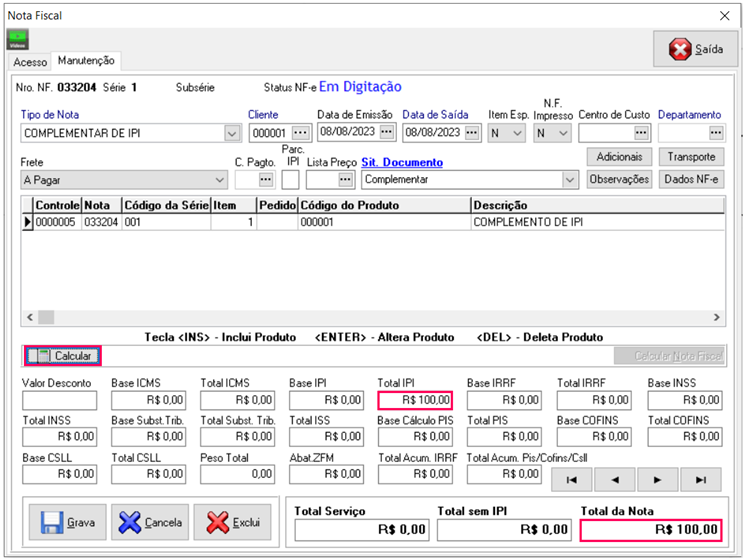Open the Data de Emissão date picker
The image size is (748, 560).
(388, 132)
